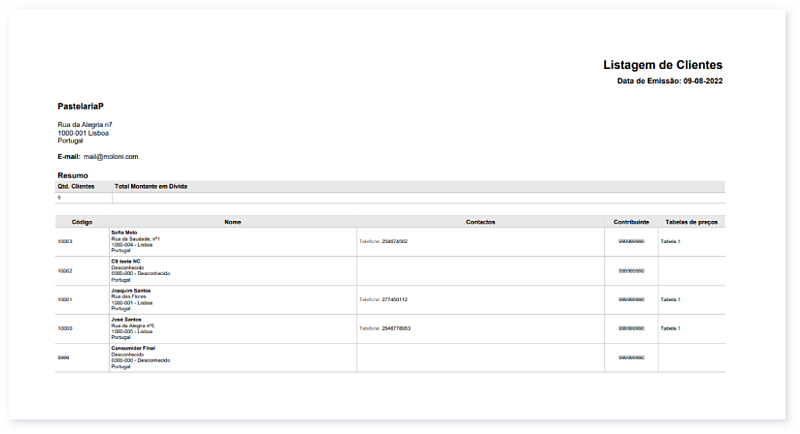Select the Sofia Melo client name
The image size is (800, 434).
coord(124,232)
